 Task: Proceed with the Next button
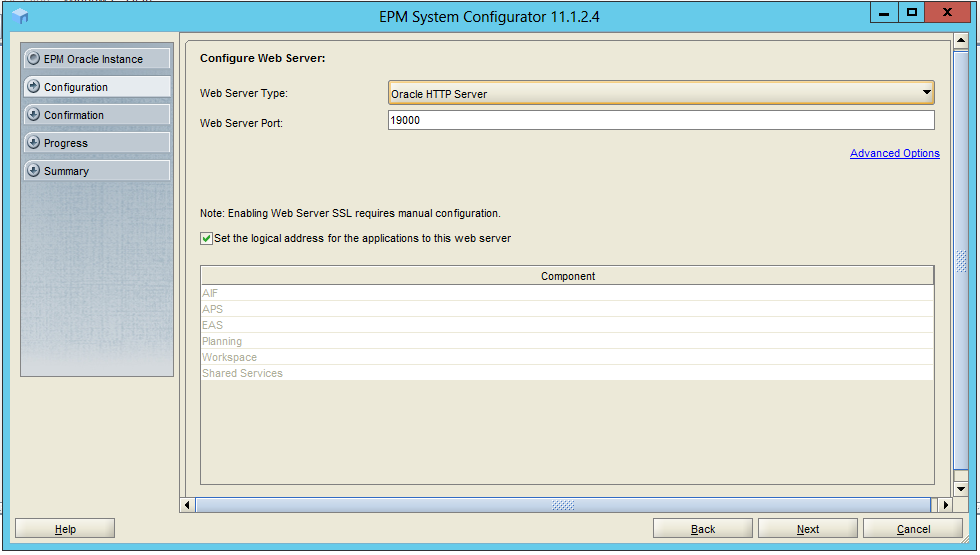coord(808,529)
